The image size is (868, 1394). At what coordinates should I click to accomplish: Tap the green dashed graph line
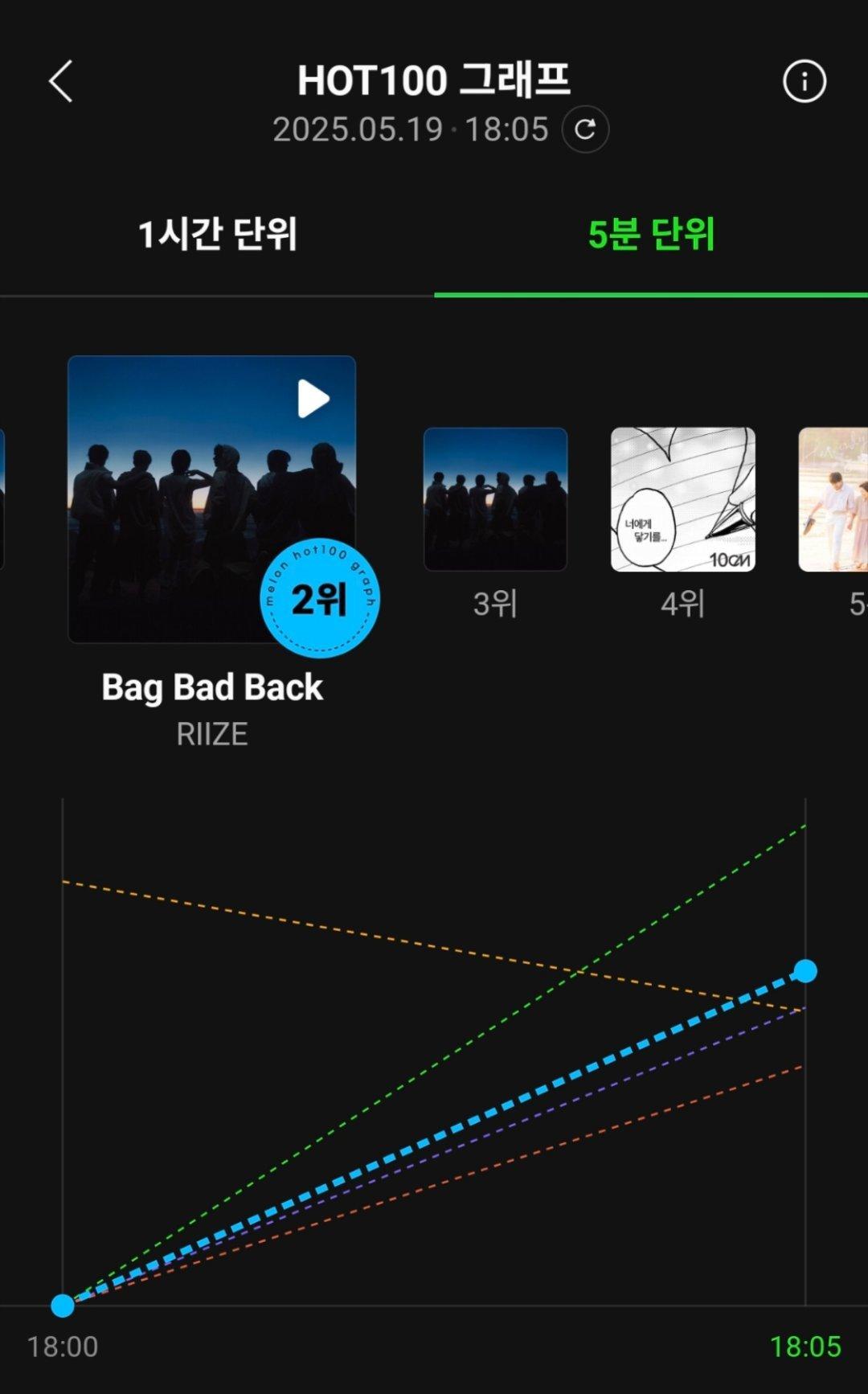[x=434, y=1065]
